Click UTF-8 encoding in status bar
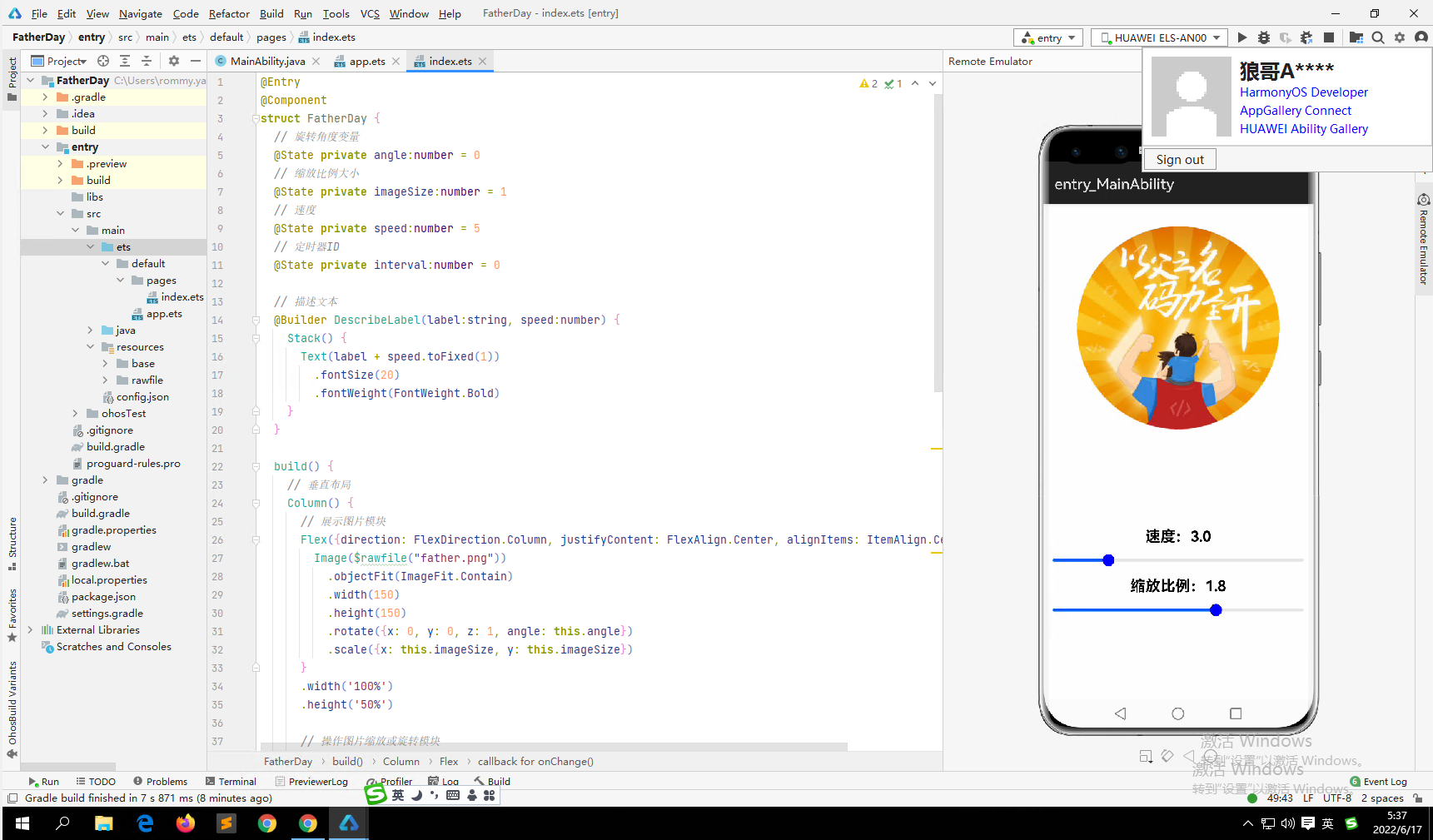Screen dimensions: 1433x840 pyautogui.click(x=1337, y=798)
